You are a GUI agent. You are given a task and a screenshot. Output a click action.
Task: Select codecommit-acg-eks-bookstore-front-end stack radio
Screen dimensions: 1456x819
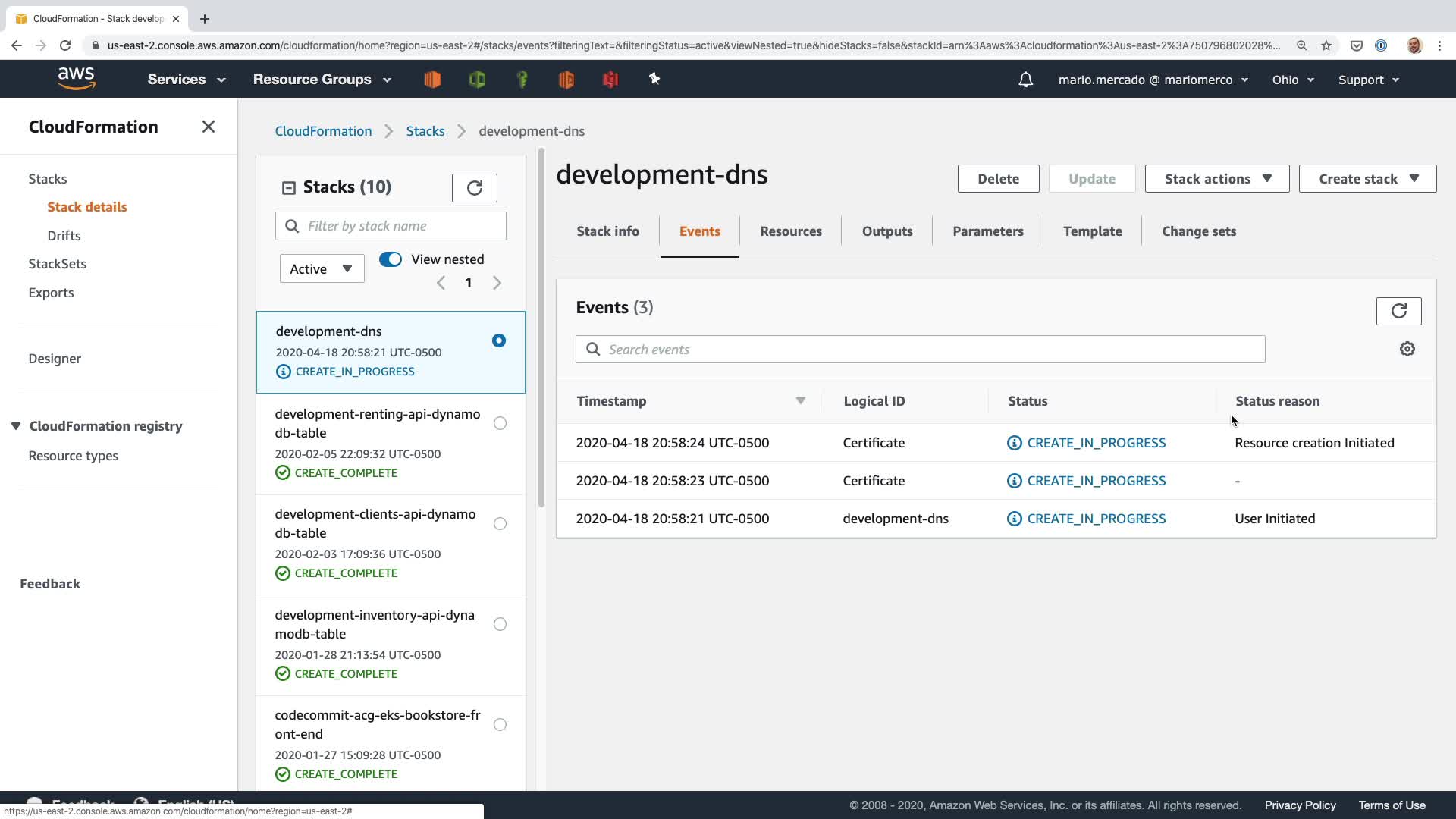pyautogui.click(x=500, y=724)
